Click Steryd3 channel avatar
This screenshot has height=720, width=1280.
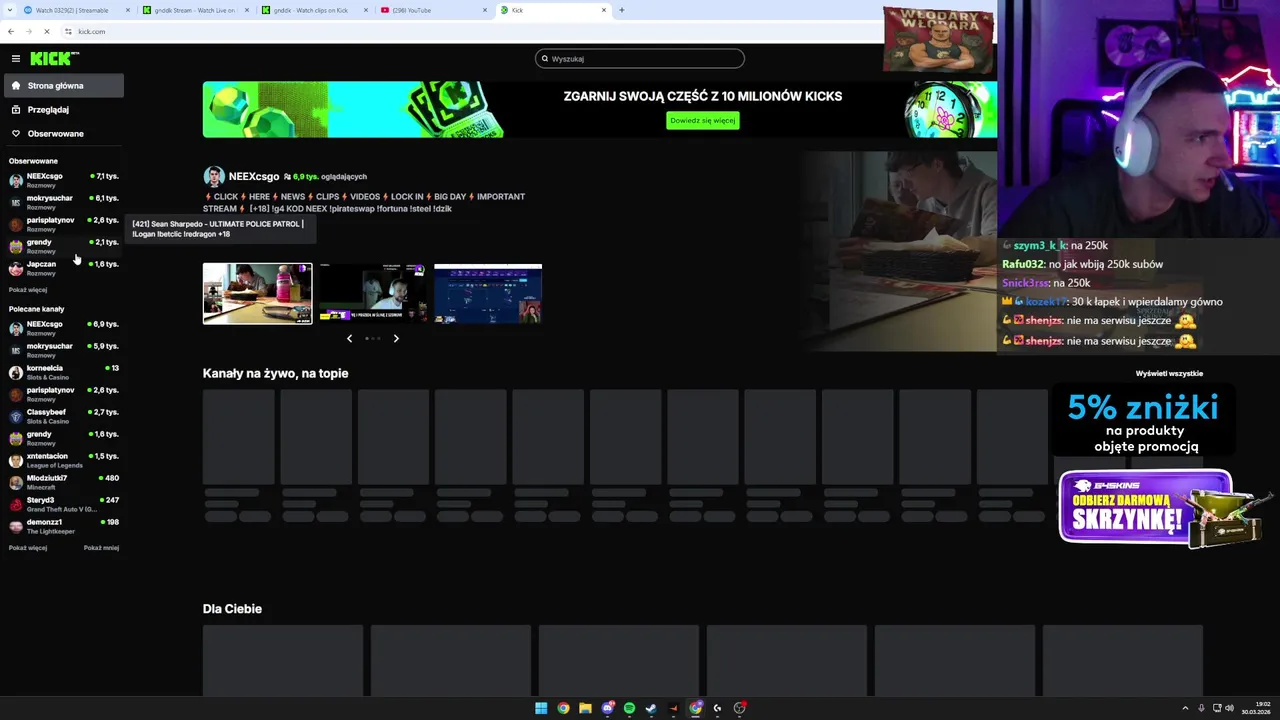16,504
